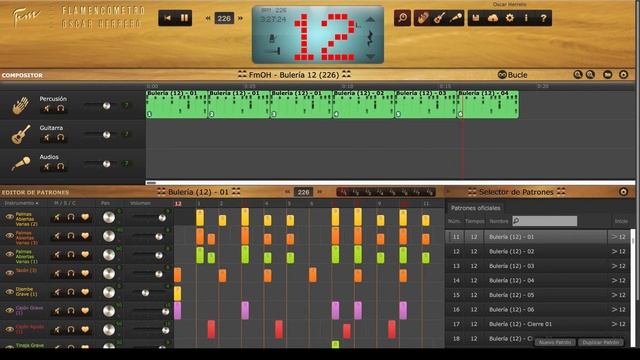Select pattern row Bulería (12) - 05
This screenshot has height=360, width=640.
pyautogui.click(x=538, y=295)
